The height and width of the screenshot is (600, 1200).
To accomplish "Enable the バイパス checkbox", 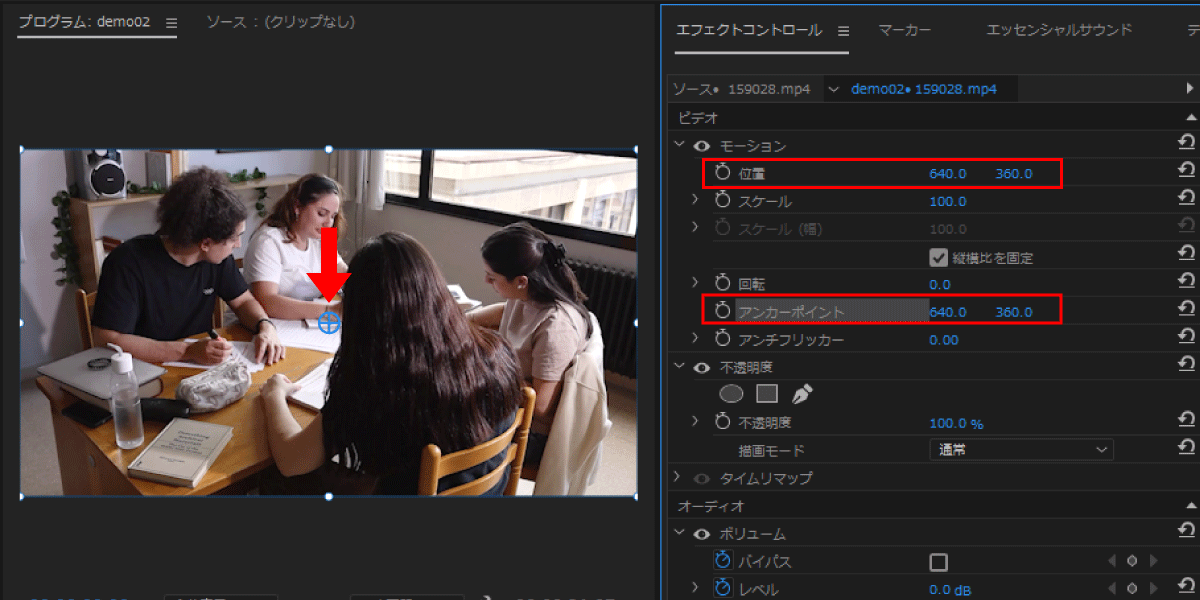I will coord(938,561).
